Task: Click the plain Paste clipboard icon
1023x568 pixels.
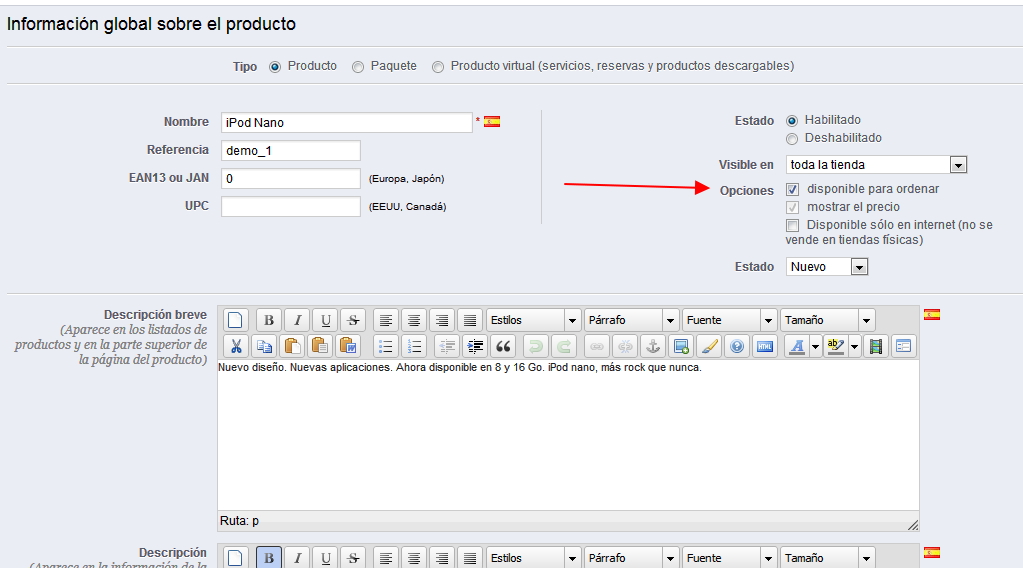Action: pos(292,346)
